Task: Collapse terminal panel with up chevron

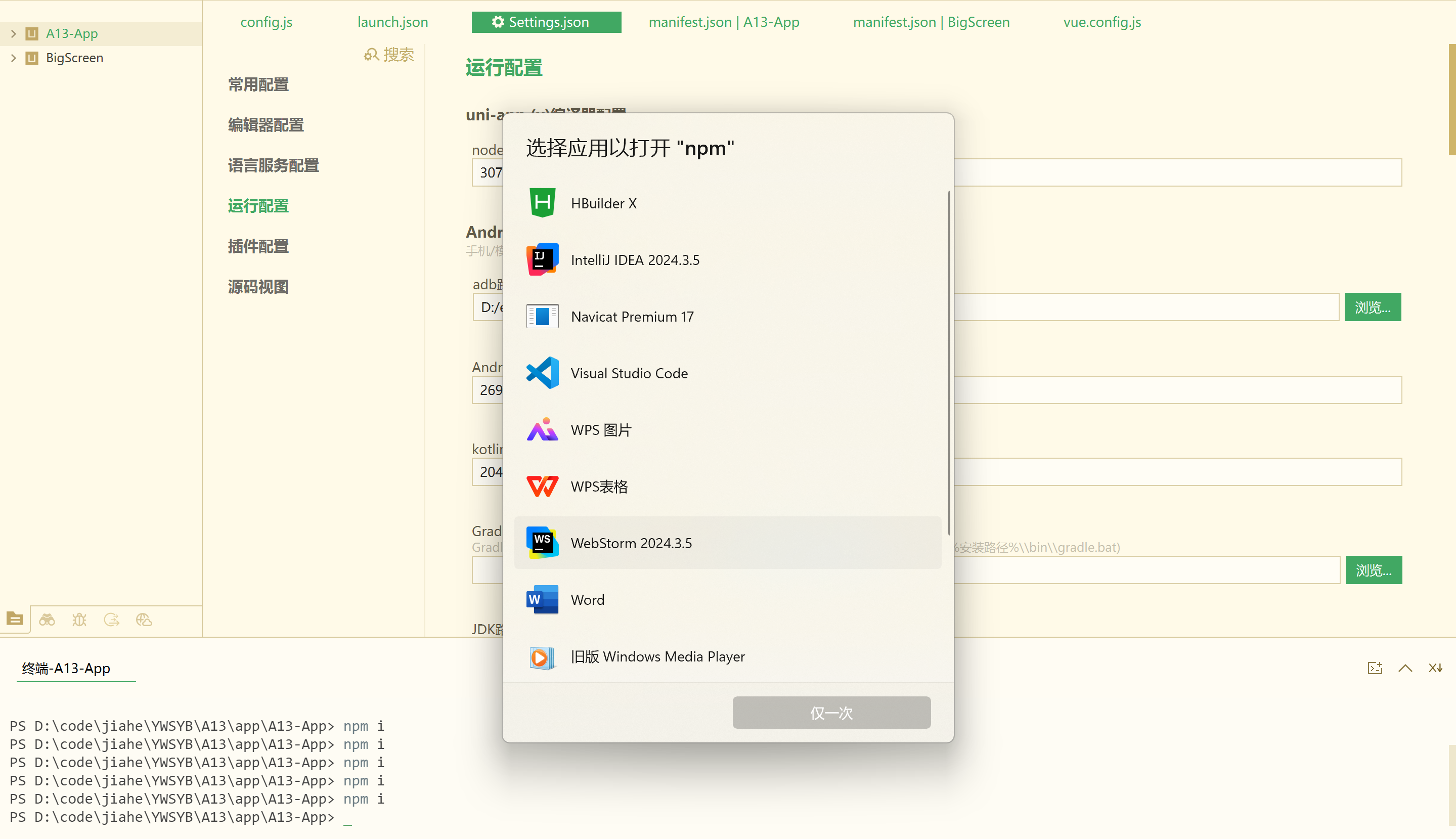Action: click(x=1405, y=668)
